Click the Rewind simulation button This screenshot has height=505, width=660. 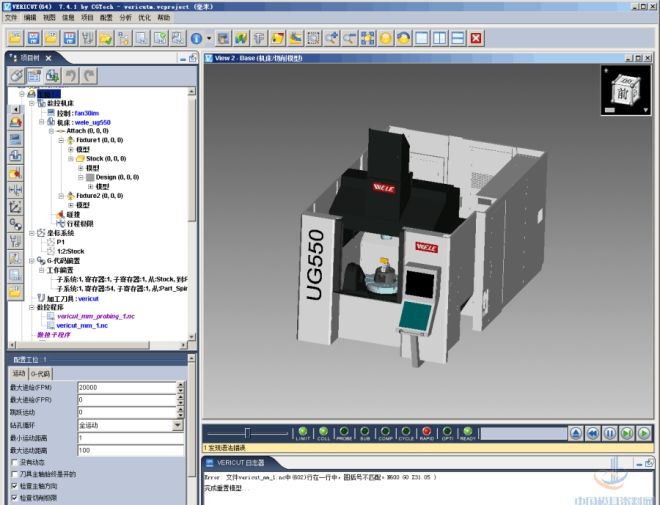tap(593, 433)
